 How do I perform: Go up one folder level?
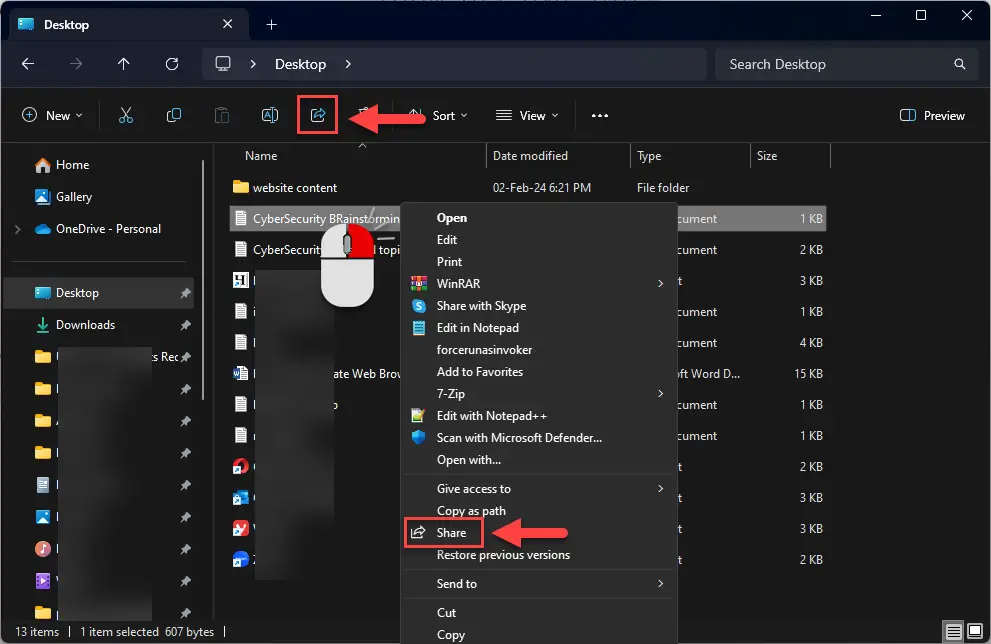click(124, 64)
